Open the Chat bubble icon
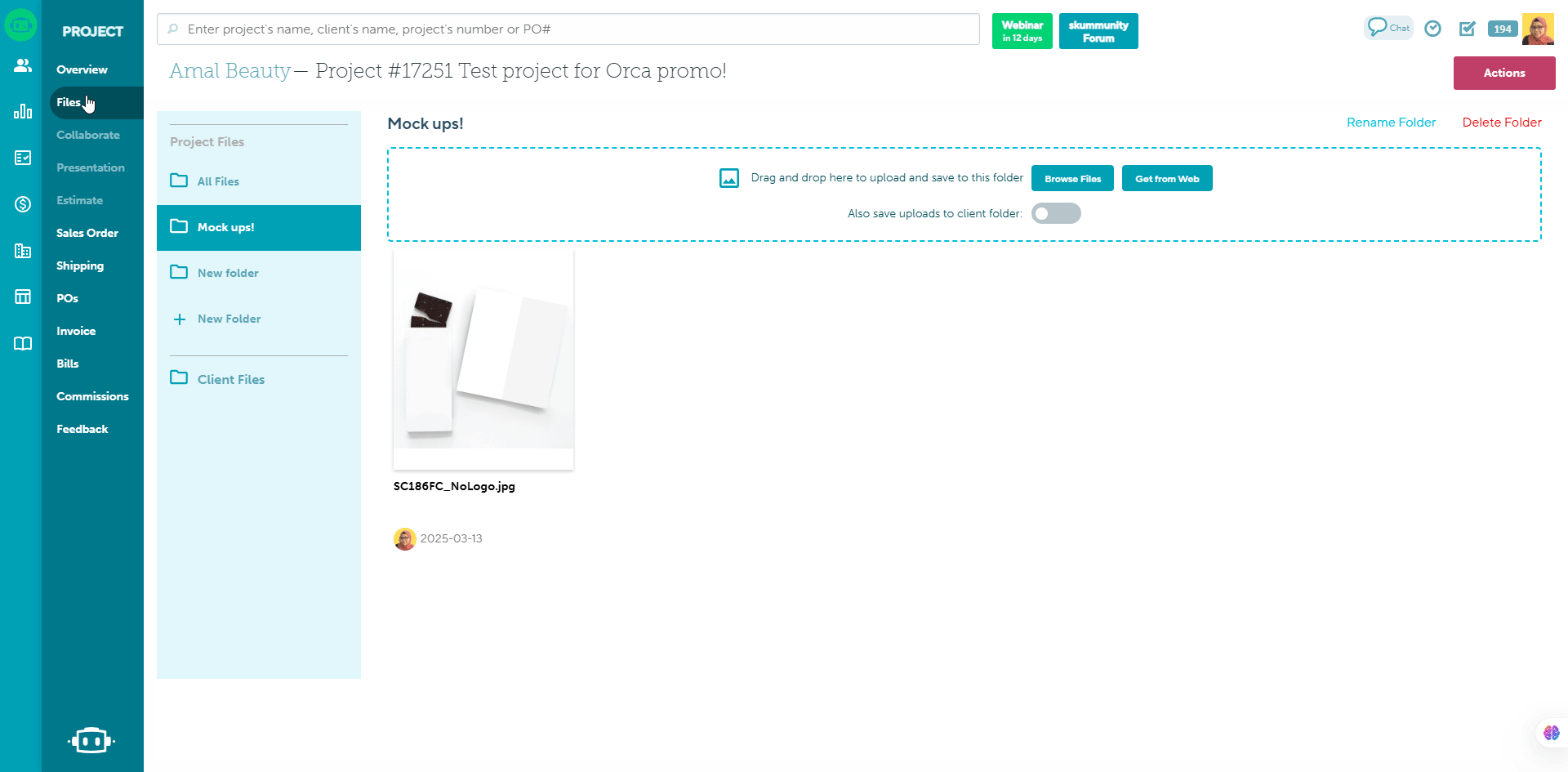 tap(1388, 28)
